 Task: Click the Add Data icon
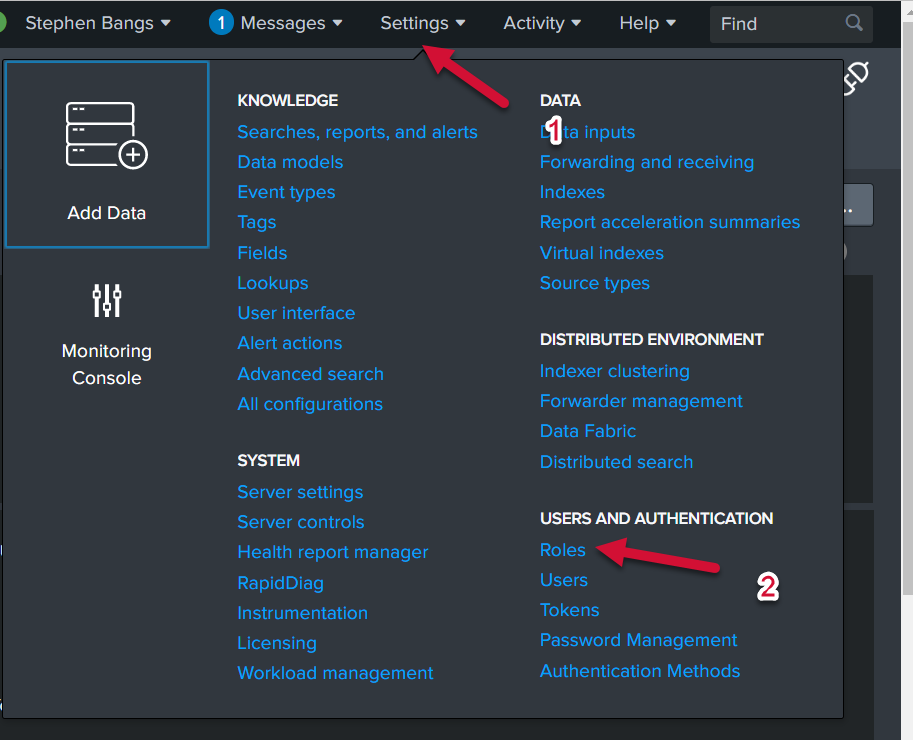click(106, 135)
